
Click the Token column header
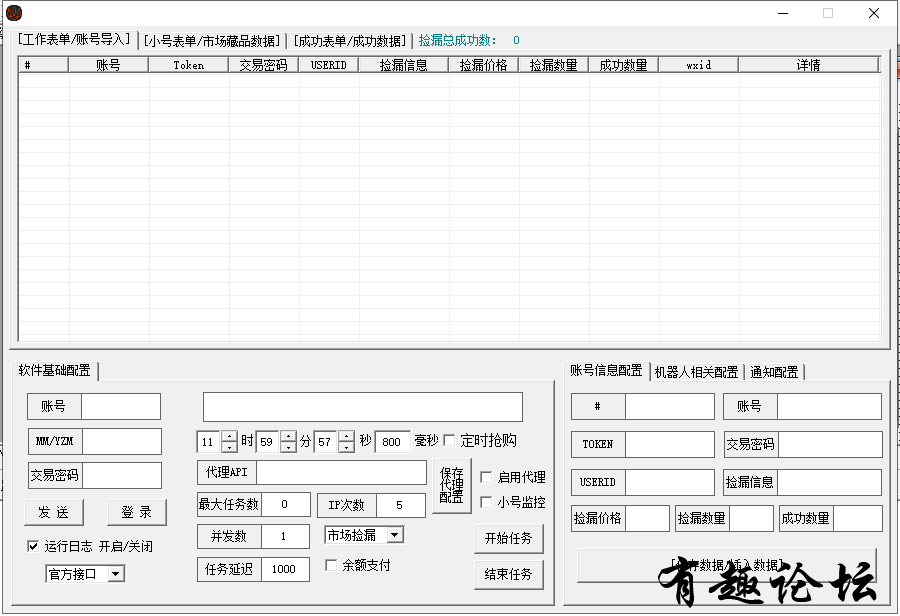189,65
